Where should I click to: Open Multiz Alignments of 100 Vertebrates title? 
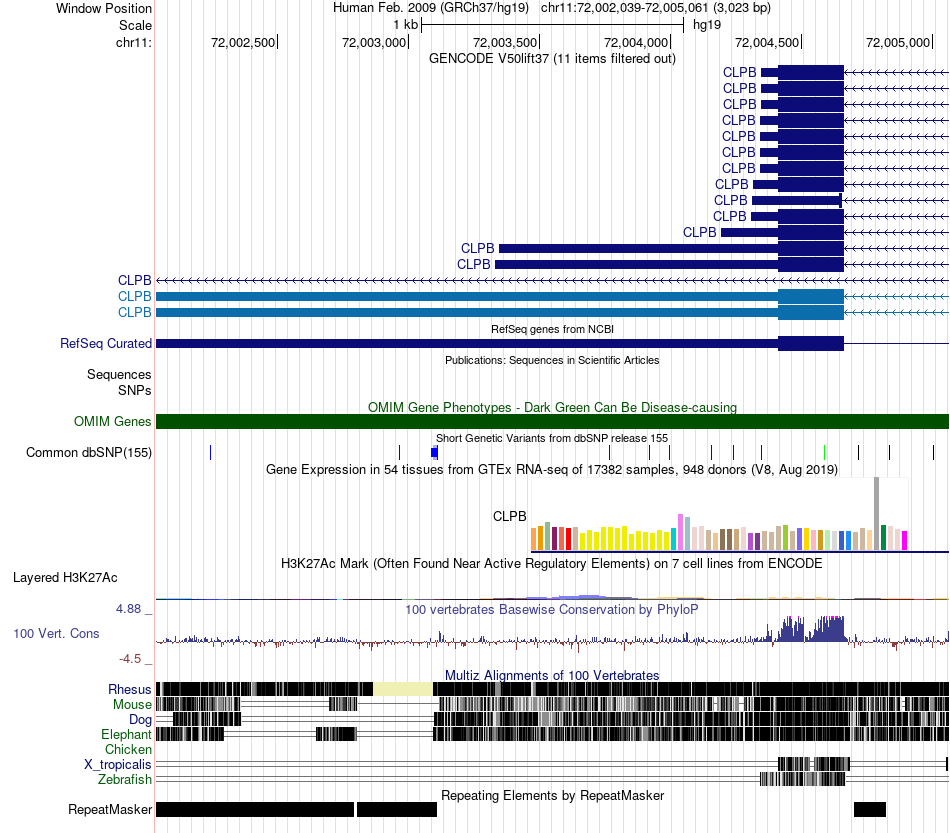[x=552, y=675]
